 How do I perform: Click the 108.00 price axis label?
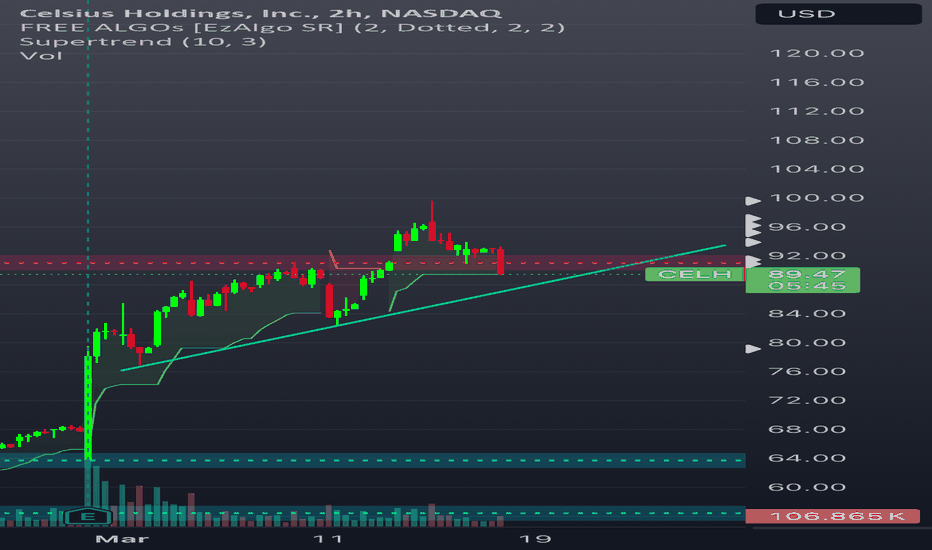(817, 140)
